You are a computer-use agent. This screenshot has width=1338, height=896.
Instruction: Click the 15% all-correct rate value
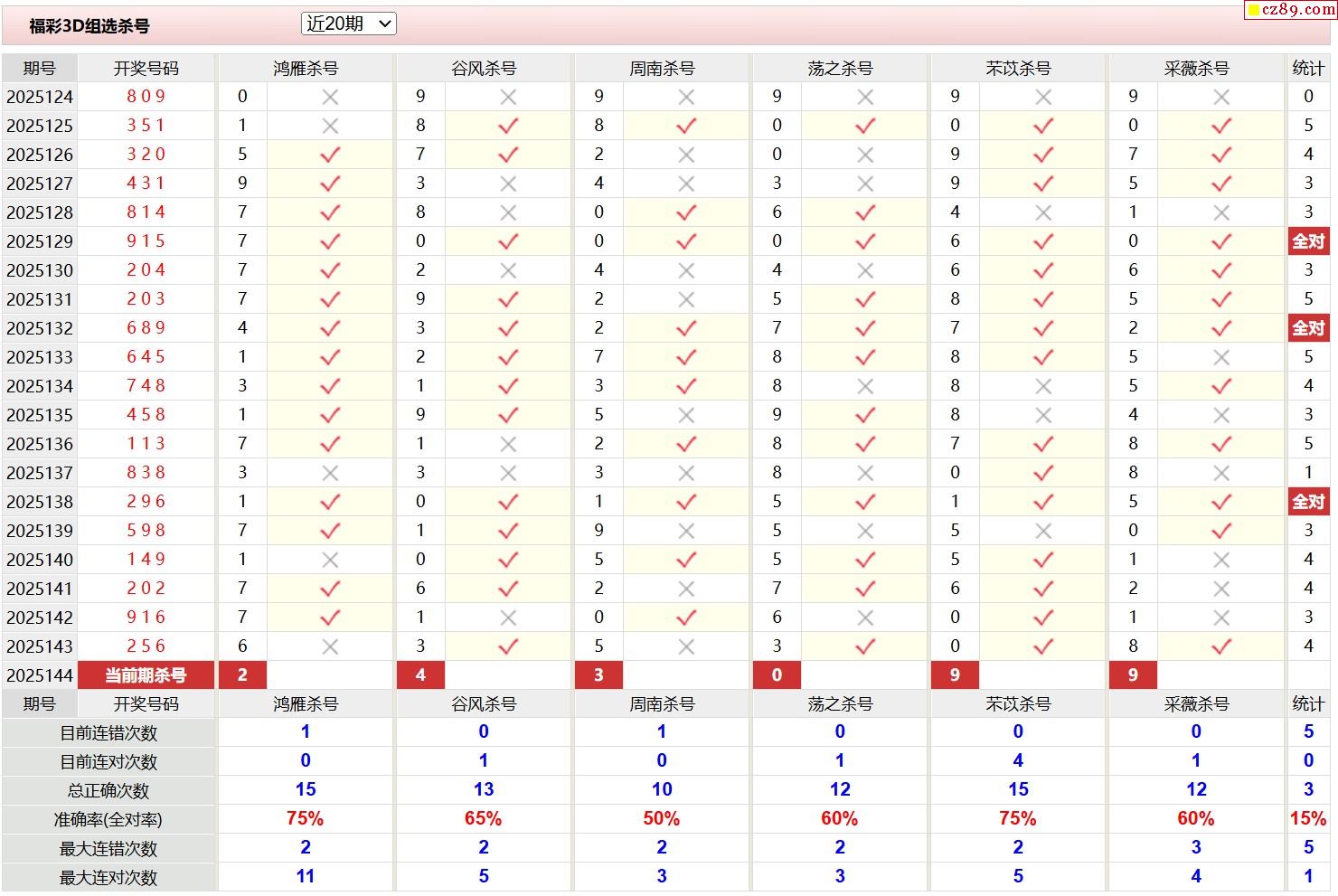pyautogui.click(x=1308, y=819)
